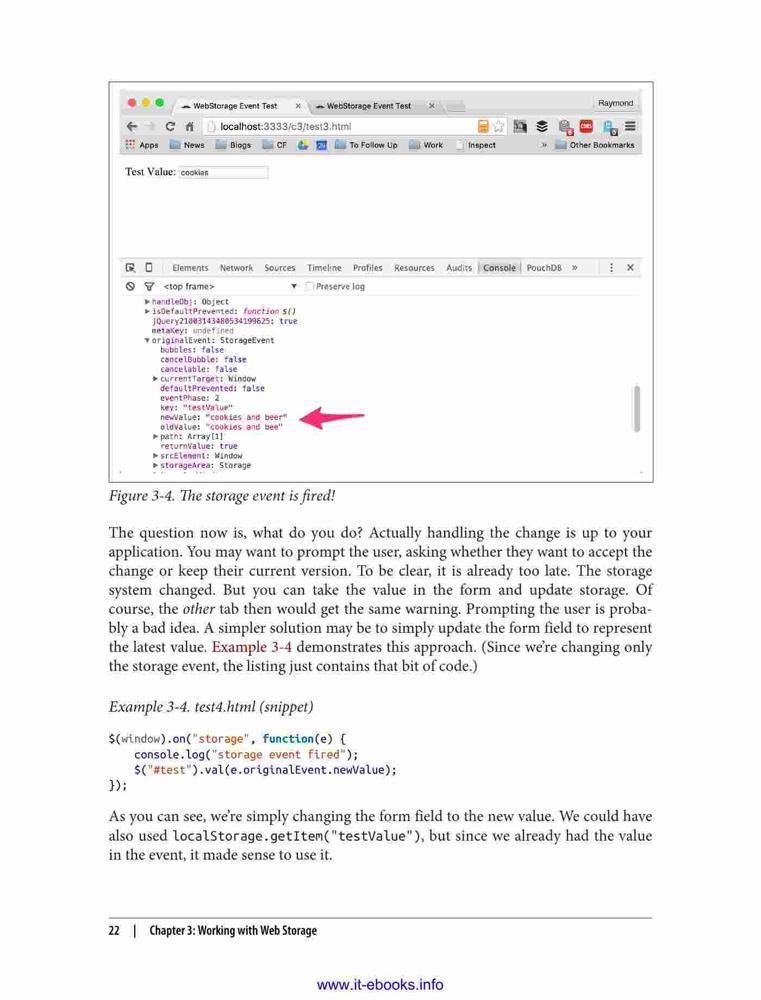Image resolution: width=761 pixels, height=1000 pixels.
Task: Close the DevTools panel with the X
Action: (630, 268)
